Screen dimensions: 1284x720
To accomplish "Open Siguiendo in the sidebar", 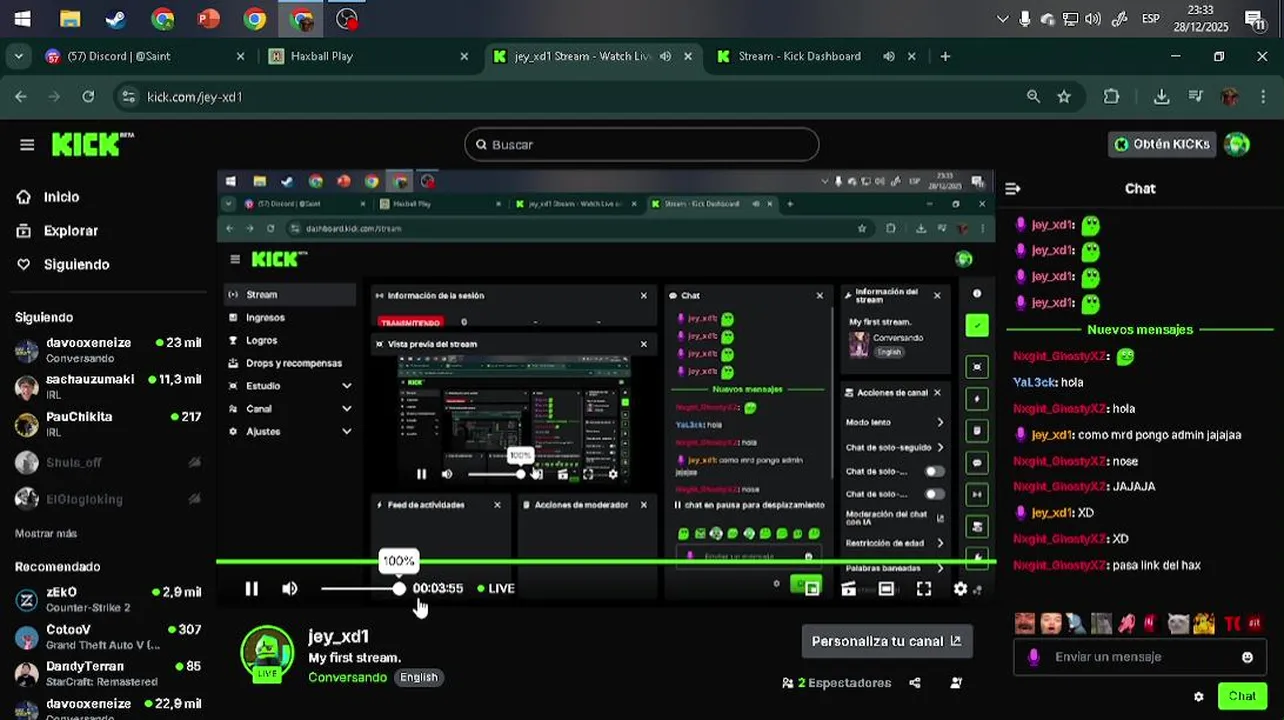I will (x=76, y=265).
